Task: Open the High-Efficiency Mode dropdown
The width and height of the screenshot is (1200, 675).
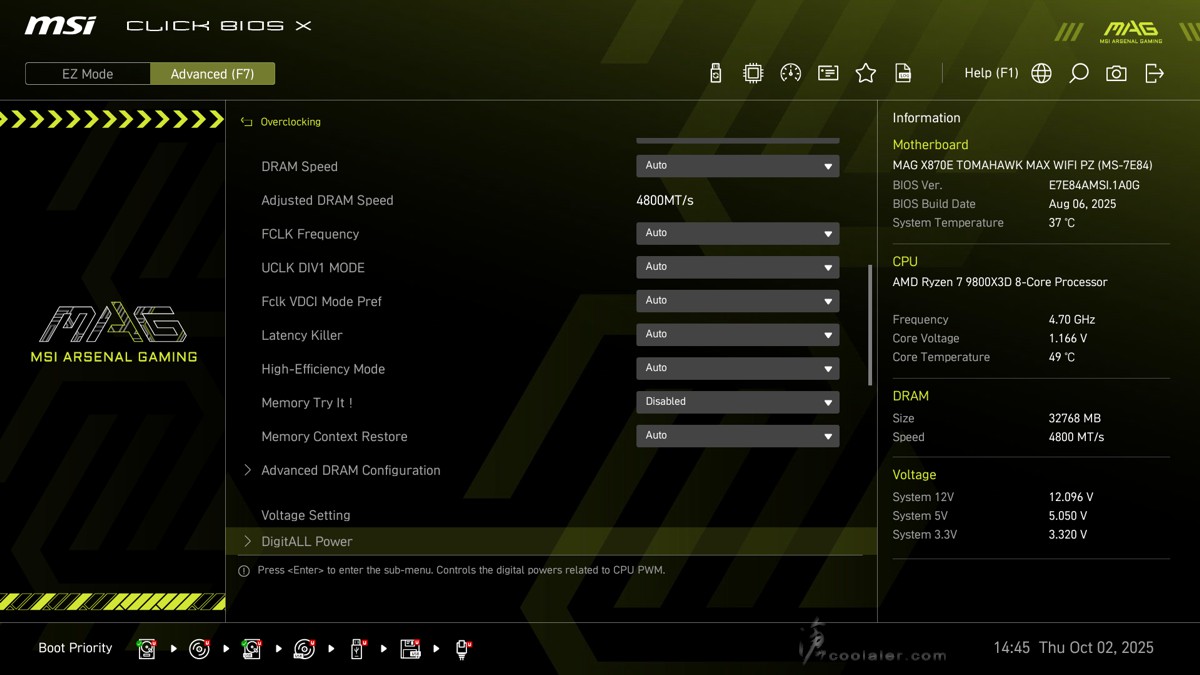Action: [x=737, y=368]
